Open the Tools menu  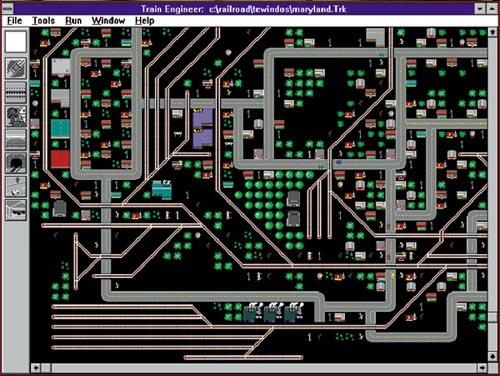click(x=43, y=21)
